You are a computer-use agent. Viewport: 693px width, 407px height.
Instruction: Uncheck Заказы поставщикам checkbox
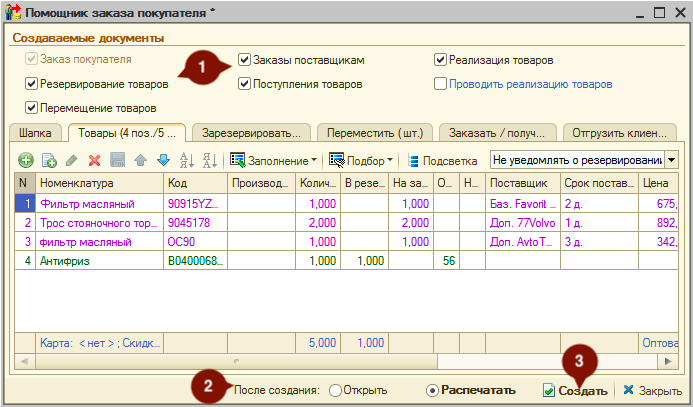click(244, 60)
